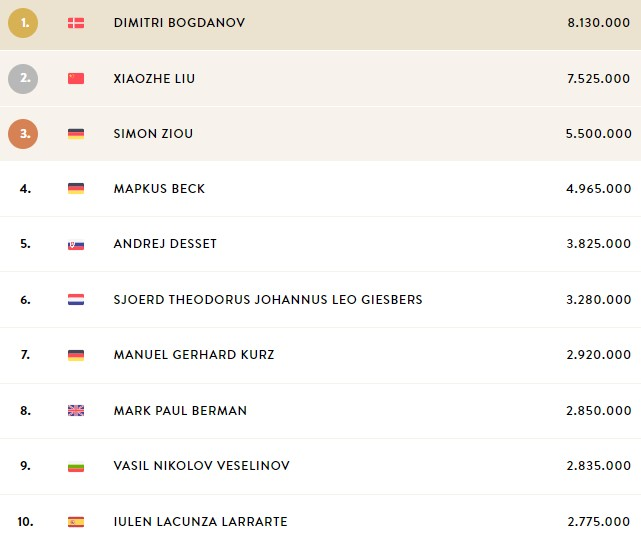The image size is (641, 537).
Task: Click the Slovak flag beside Andrej Desset
Action: (76, 245)
